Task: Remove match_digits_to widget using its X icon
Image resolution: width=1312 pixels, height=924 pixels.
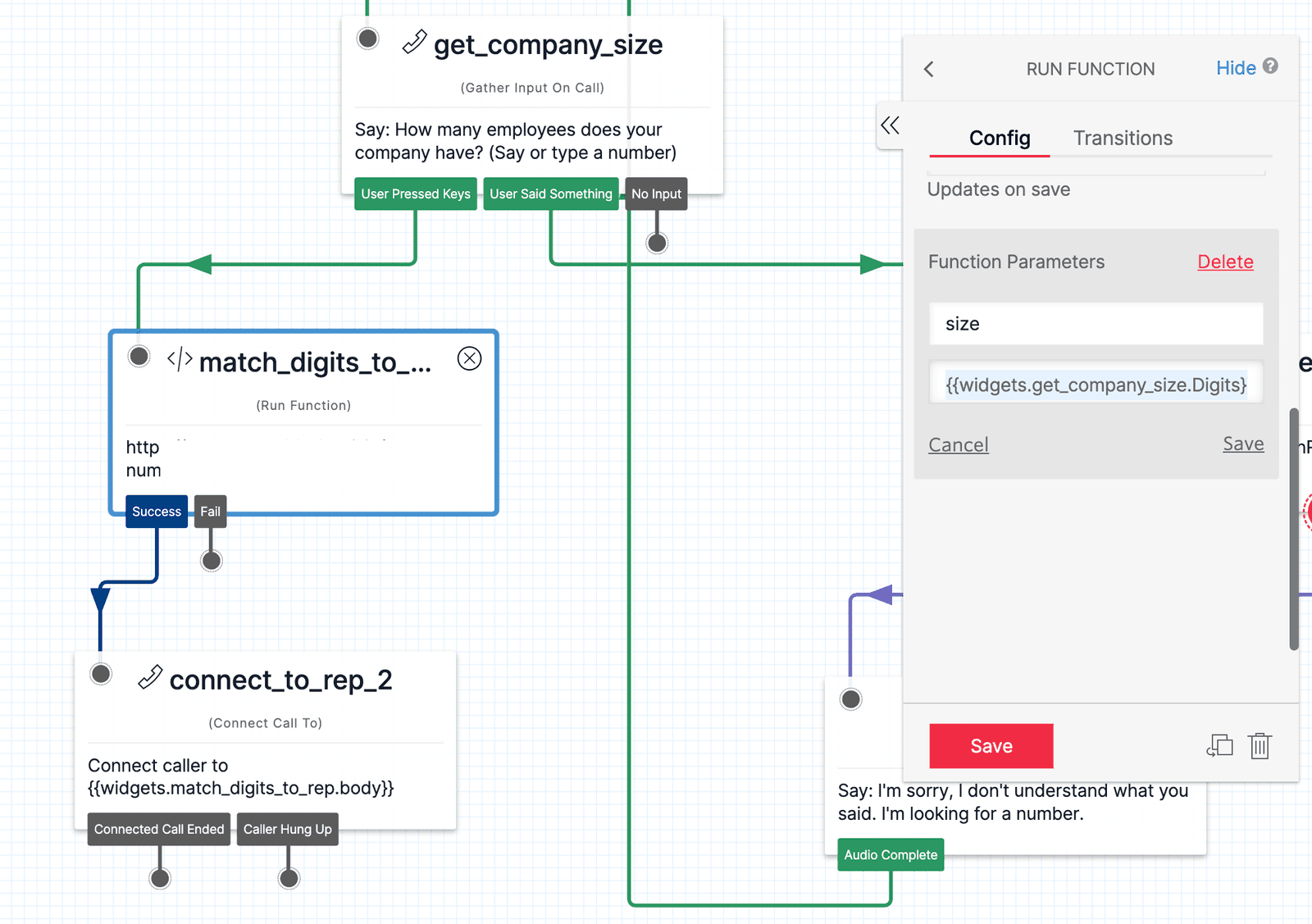Action: [469, 358]
